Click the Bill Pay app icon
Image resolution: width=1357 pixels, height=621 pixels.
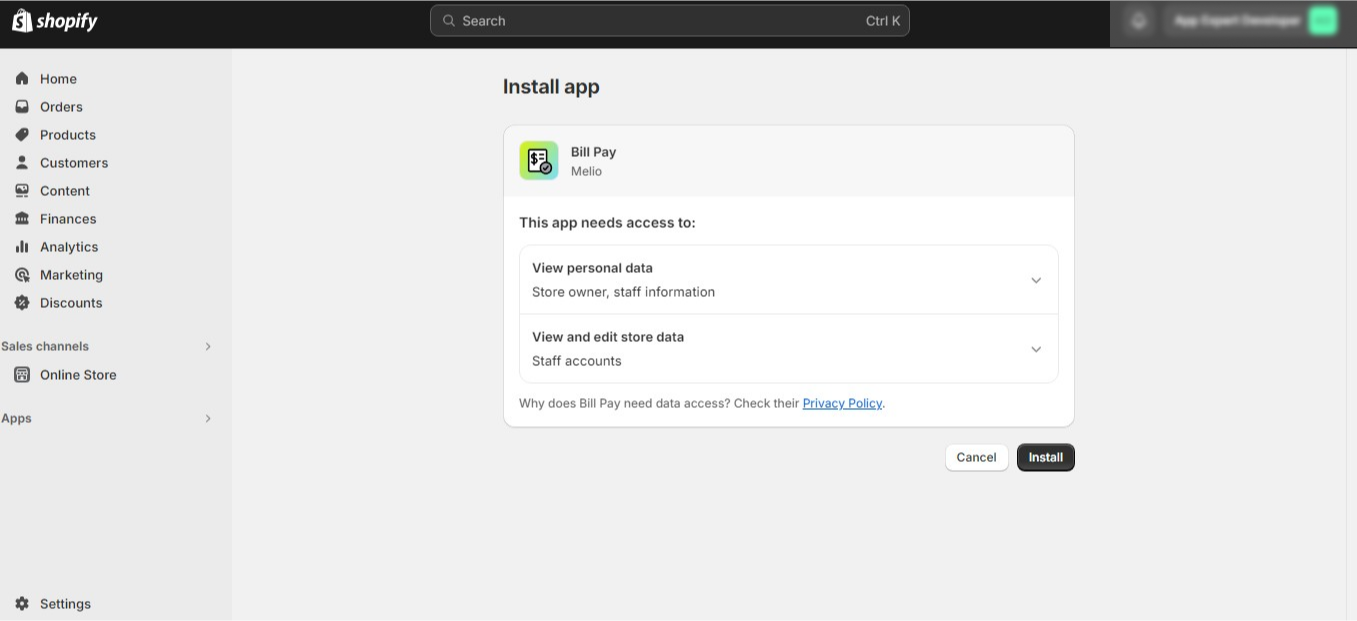pyautogui.click(x=539, y=161)
